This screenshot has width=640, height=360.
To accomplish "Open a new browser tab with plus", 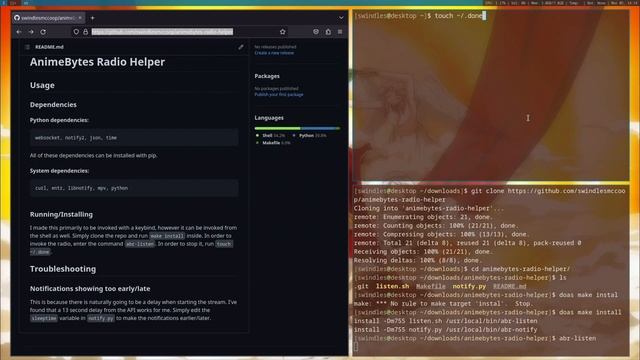I will 93,18.
